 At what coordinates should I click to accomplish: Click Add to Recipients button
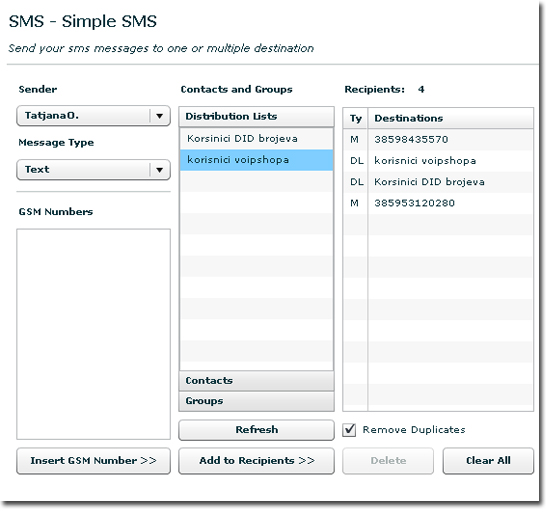[x=257, y=461]
